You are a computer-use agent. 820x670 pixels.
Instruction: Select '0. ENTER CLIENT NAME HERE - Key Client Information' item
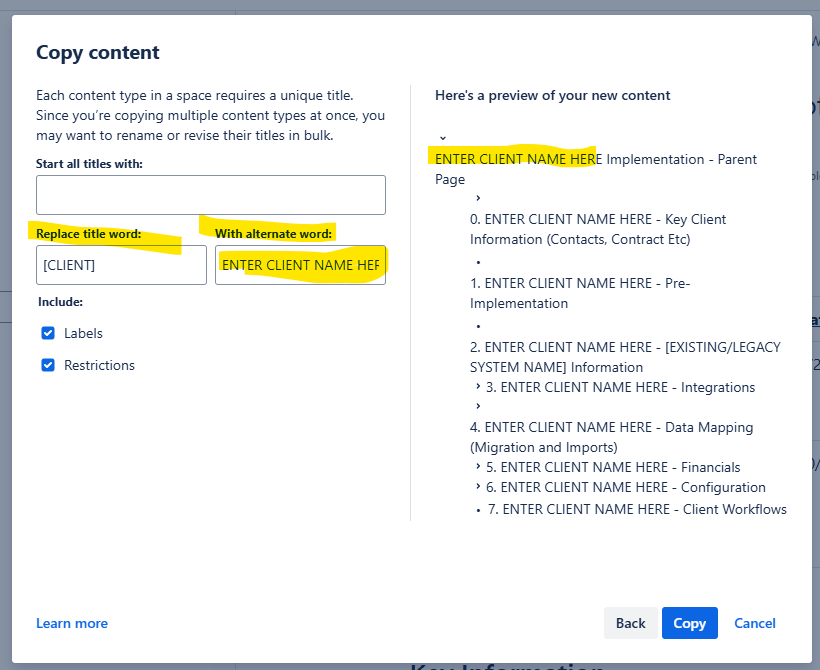pyautogui.click(x=598, y=229)
